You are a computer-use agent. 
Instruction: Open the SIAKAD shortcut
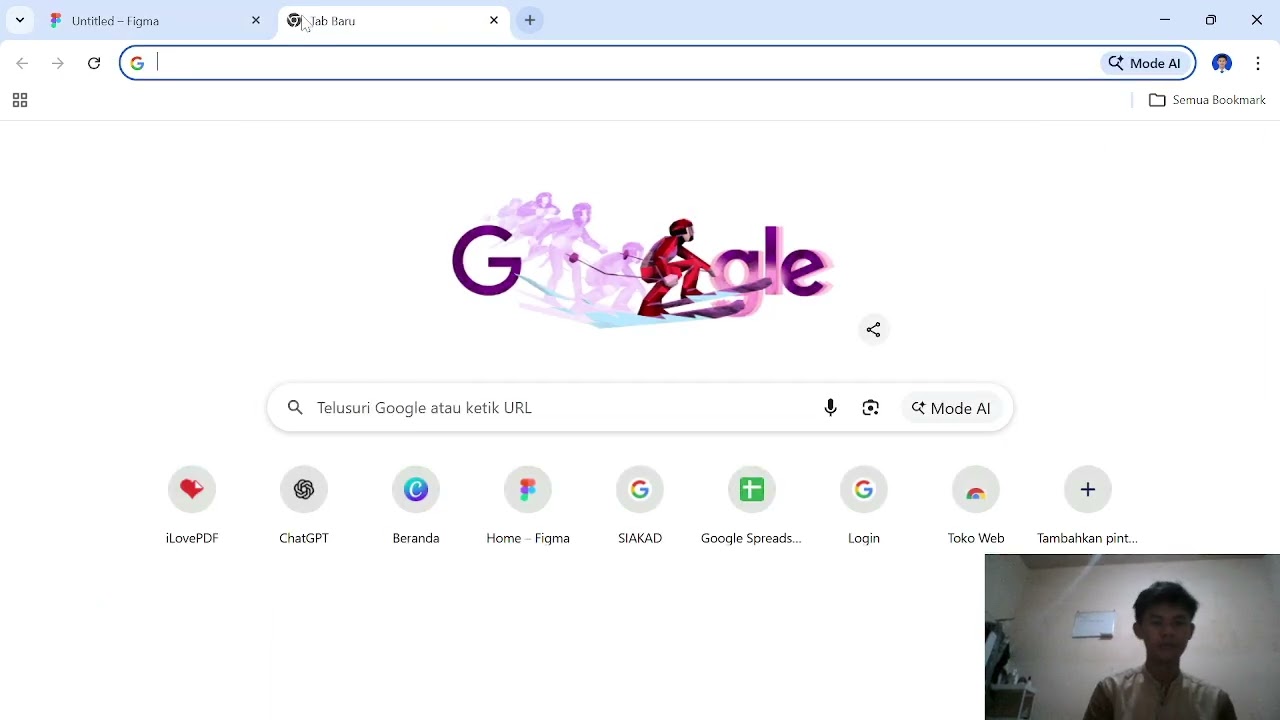pyautogui.click(x=640, y=506)
